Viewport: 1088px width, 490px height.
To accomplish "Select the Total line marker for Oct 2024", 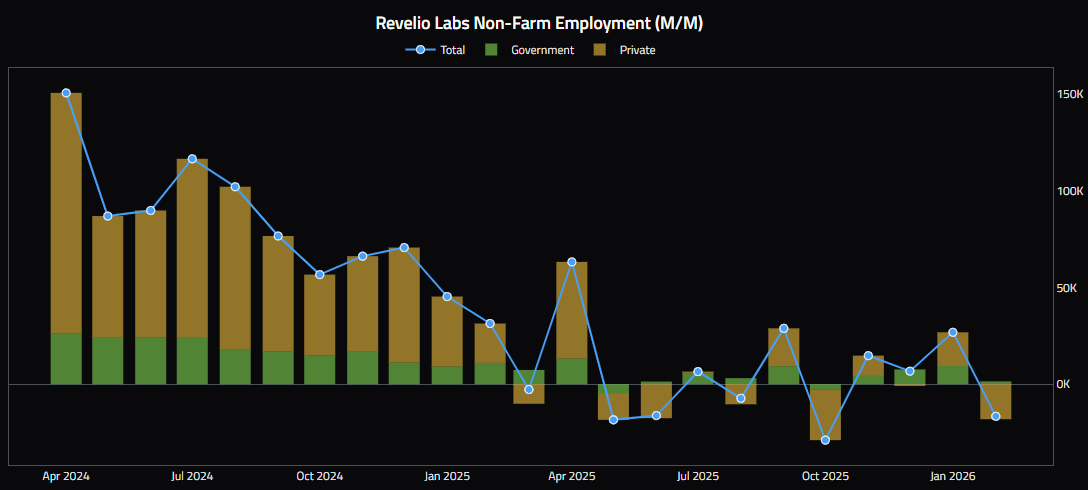I will [319, 275].
